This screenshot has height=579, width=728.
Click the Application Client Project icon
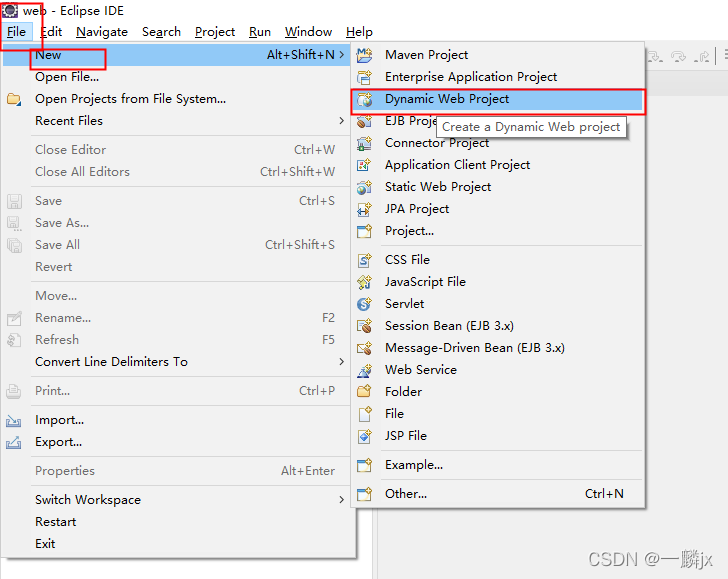tap(364, 165)
